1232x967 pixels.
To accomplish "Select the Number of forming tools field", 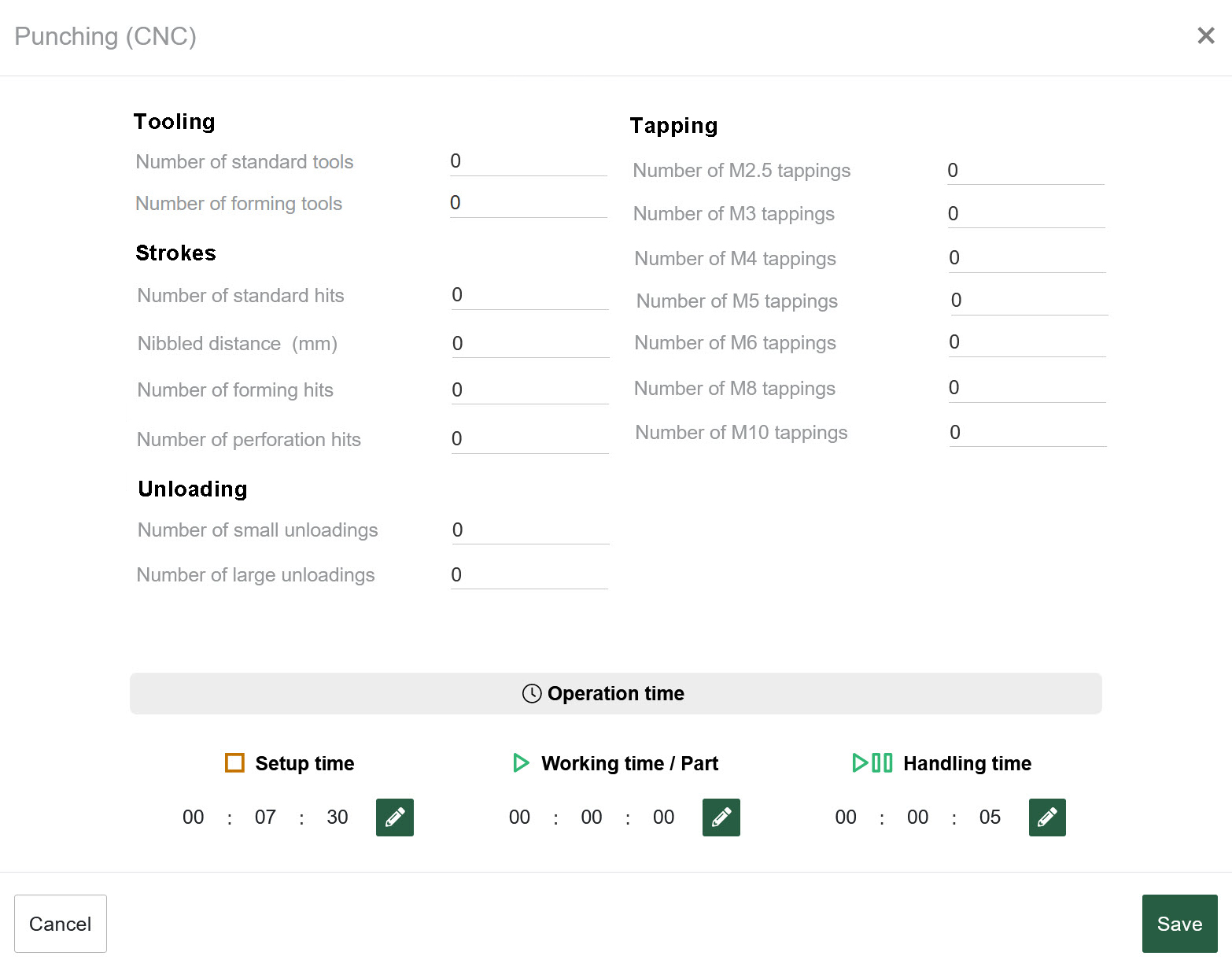I will pyautogui.click(x=528, y=203).
